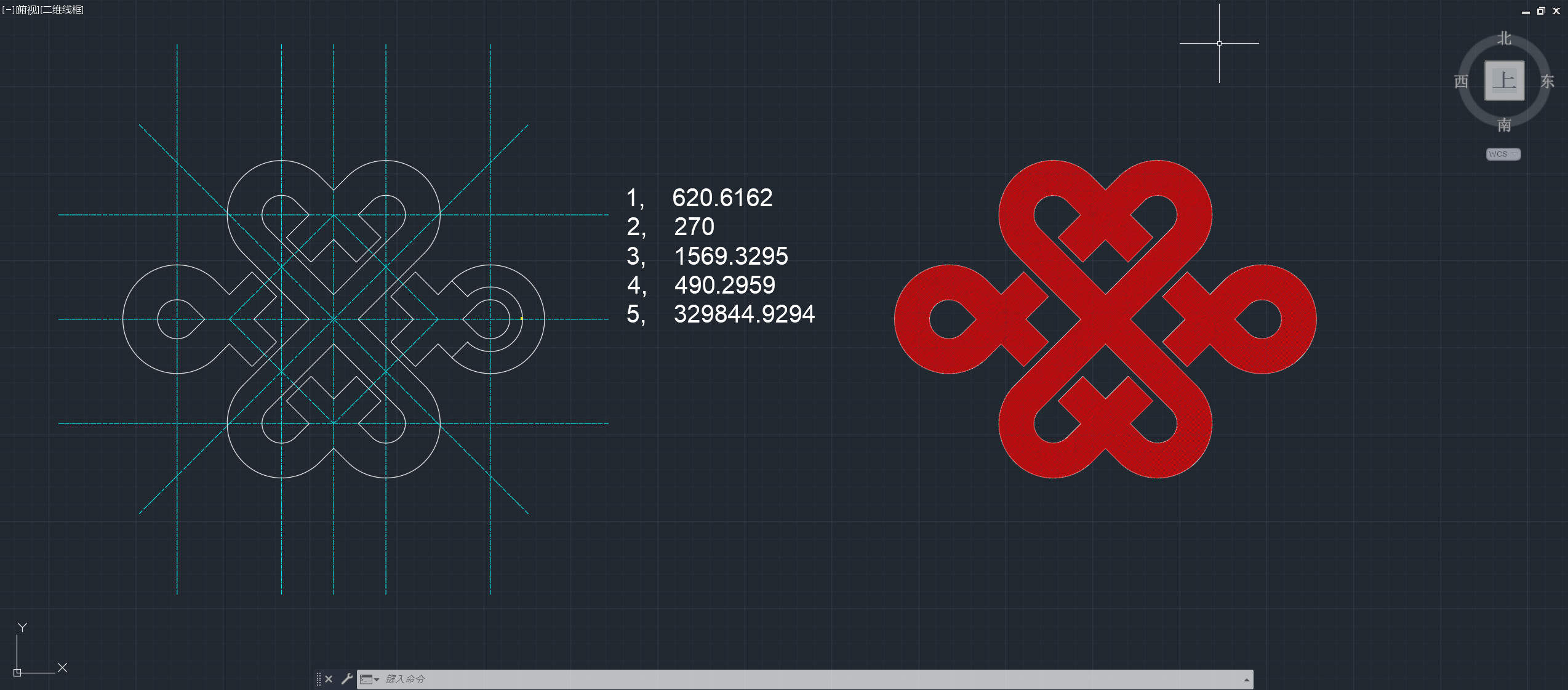Screen dimensions: 1568x690
Task: Click the 西 direction on the ViewCube
Action: point(1461,81)
